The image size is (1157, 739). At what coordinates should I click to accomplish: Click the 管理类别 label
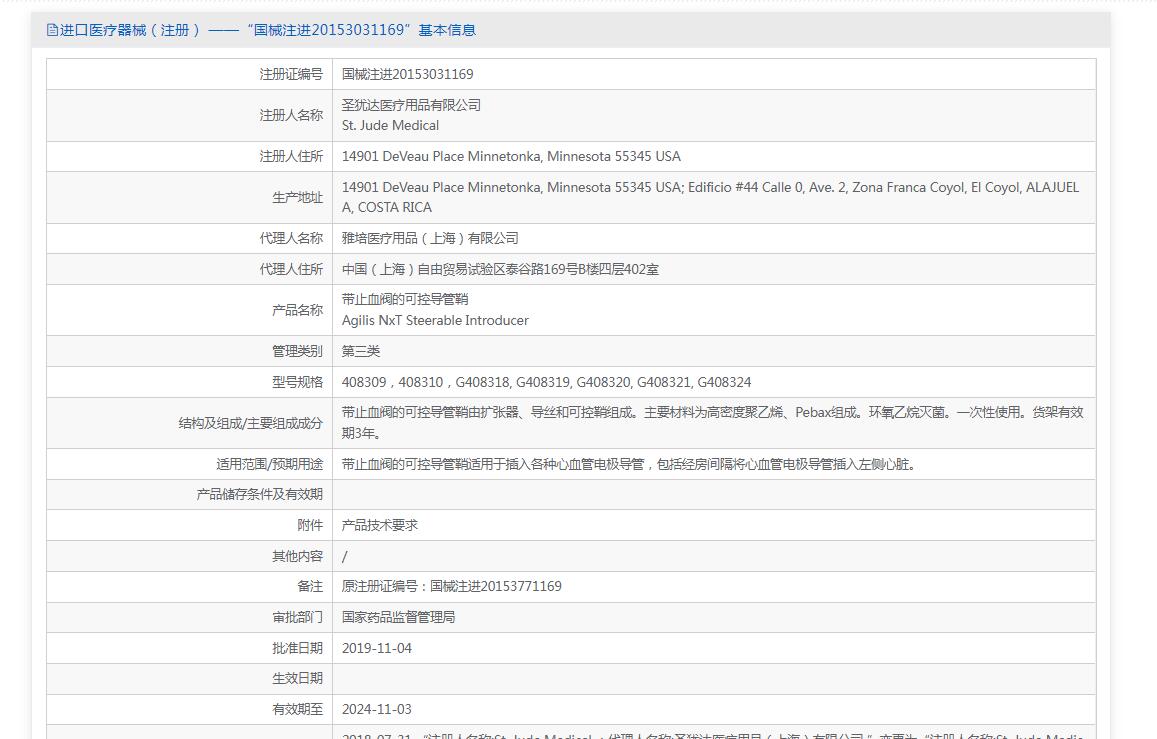tap(297, 351)
